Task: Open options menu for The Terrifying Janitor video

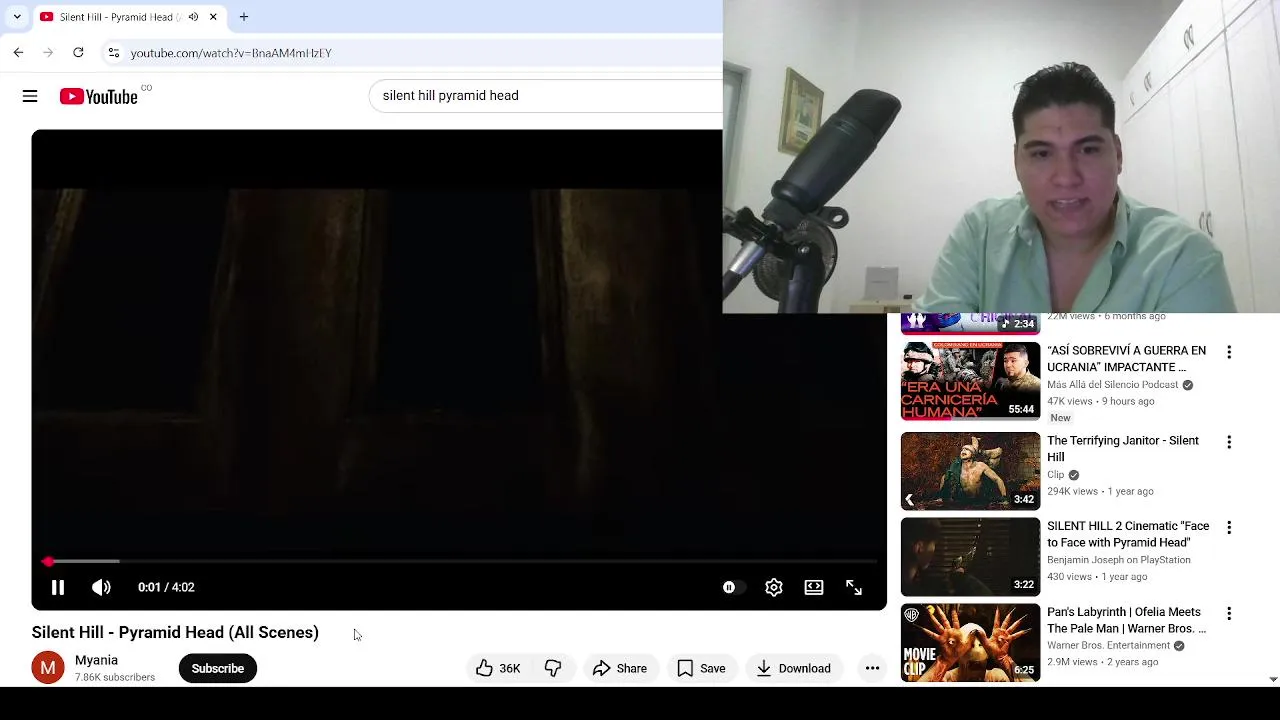Action: 1229,442
